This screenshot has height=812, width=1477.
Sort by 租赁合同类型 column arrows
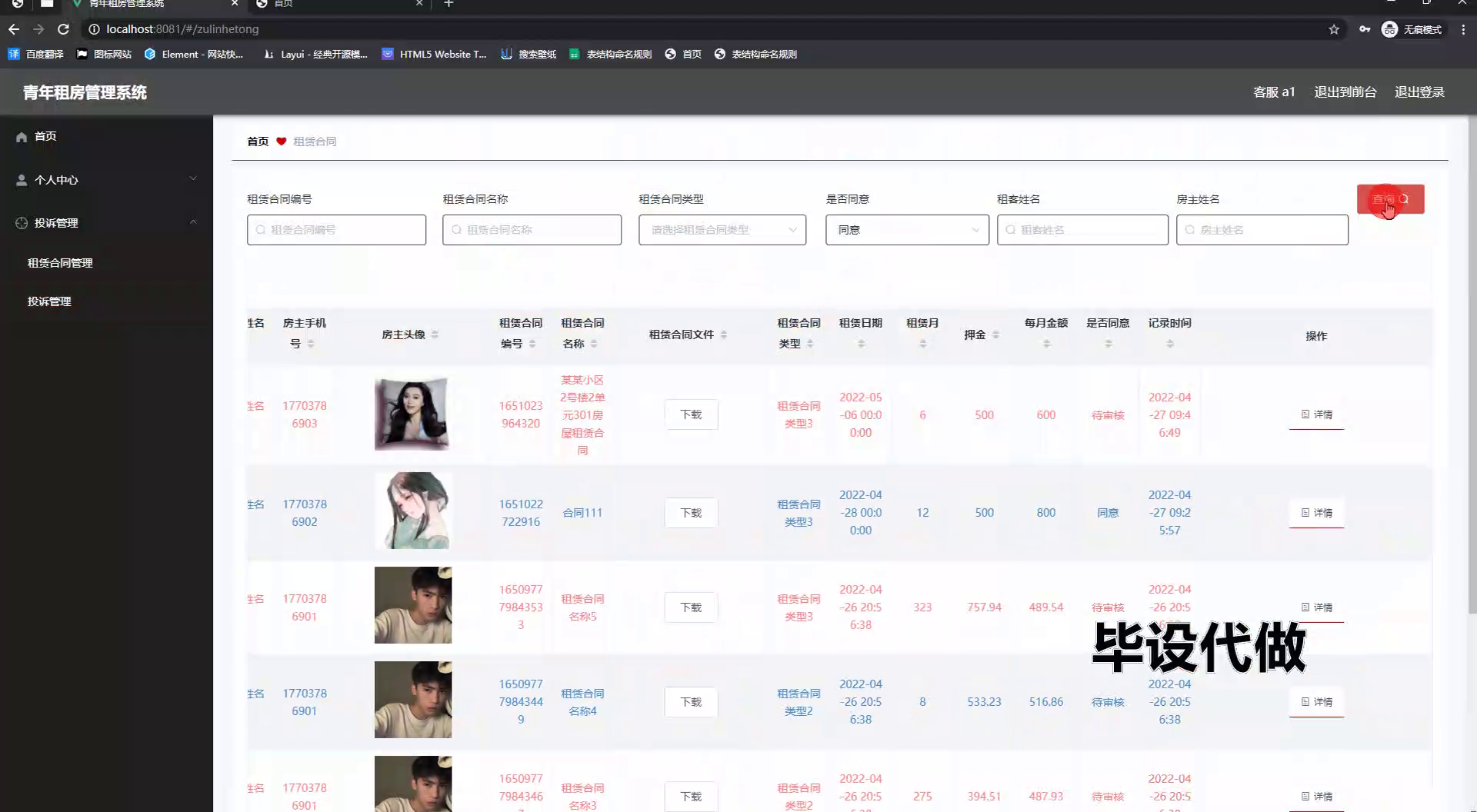pyautogui.click(x=810, y=344)
